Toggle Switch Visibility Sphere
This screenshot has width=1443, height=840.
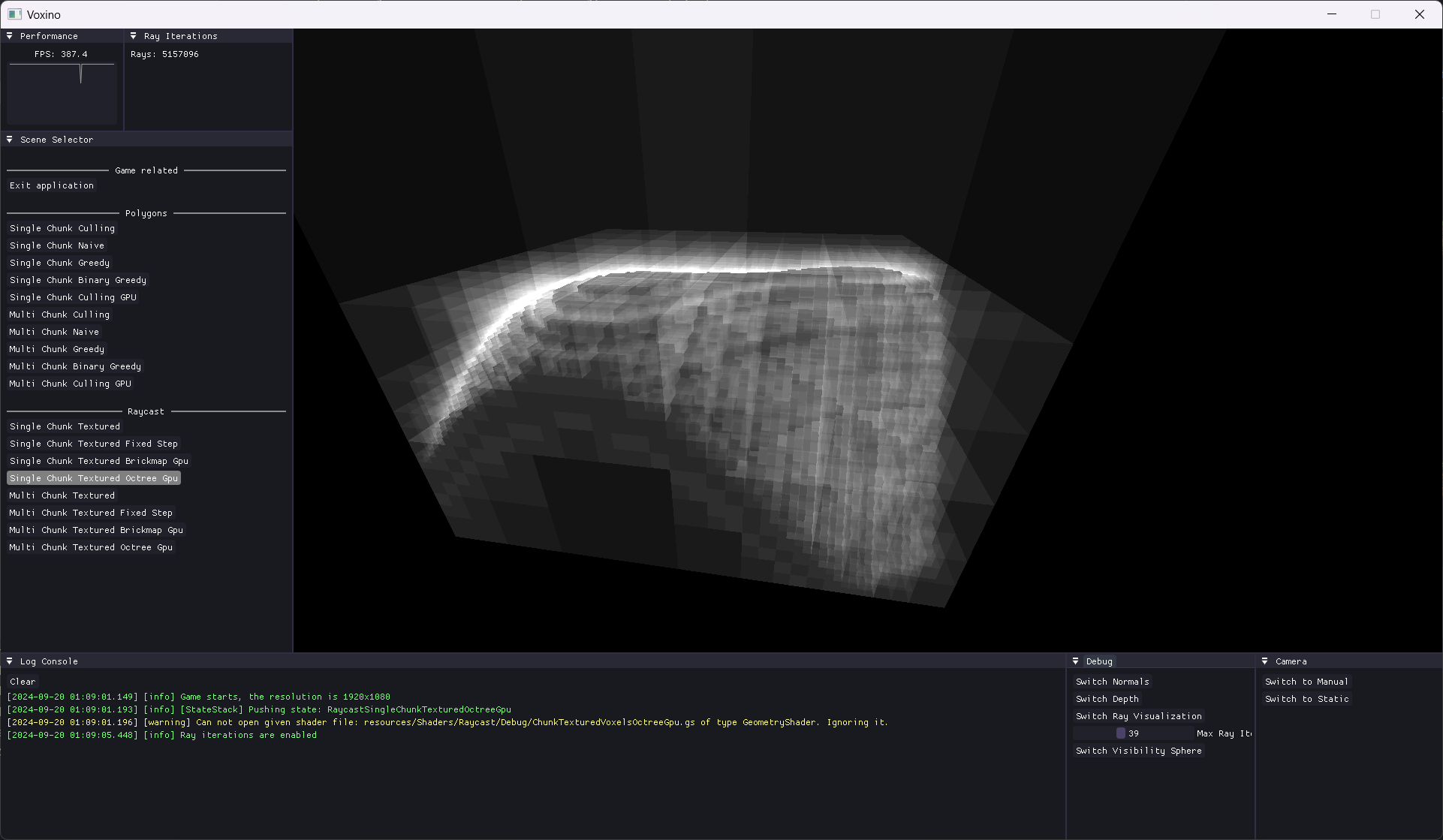[1138, 751]
